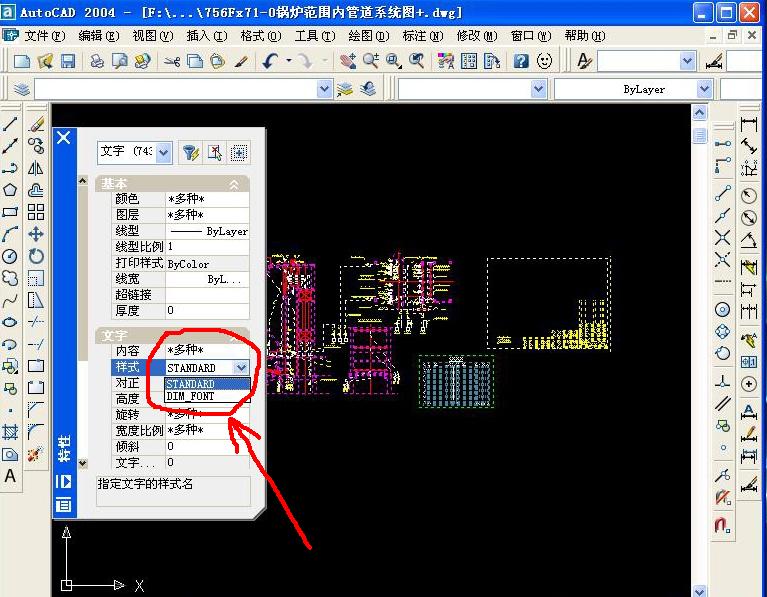Toggle PICKADD selection mode button in Properties
This screenshot has height=597, width=767.
[x=239, y=153]
